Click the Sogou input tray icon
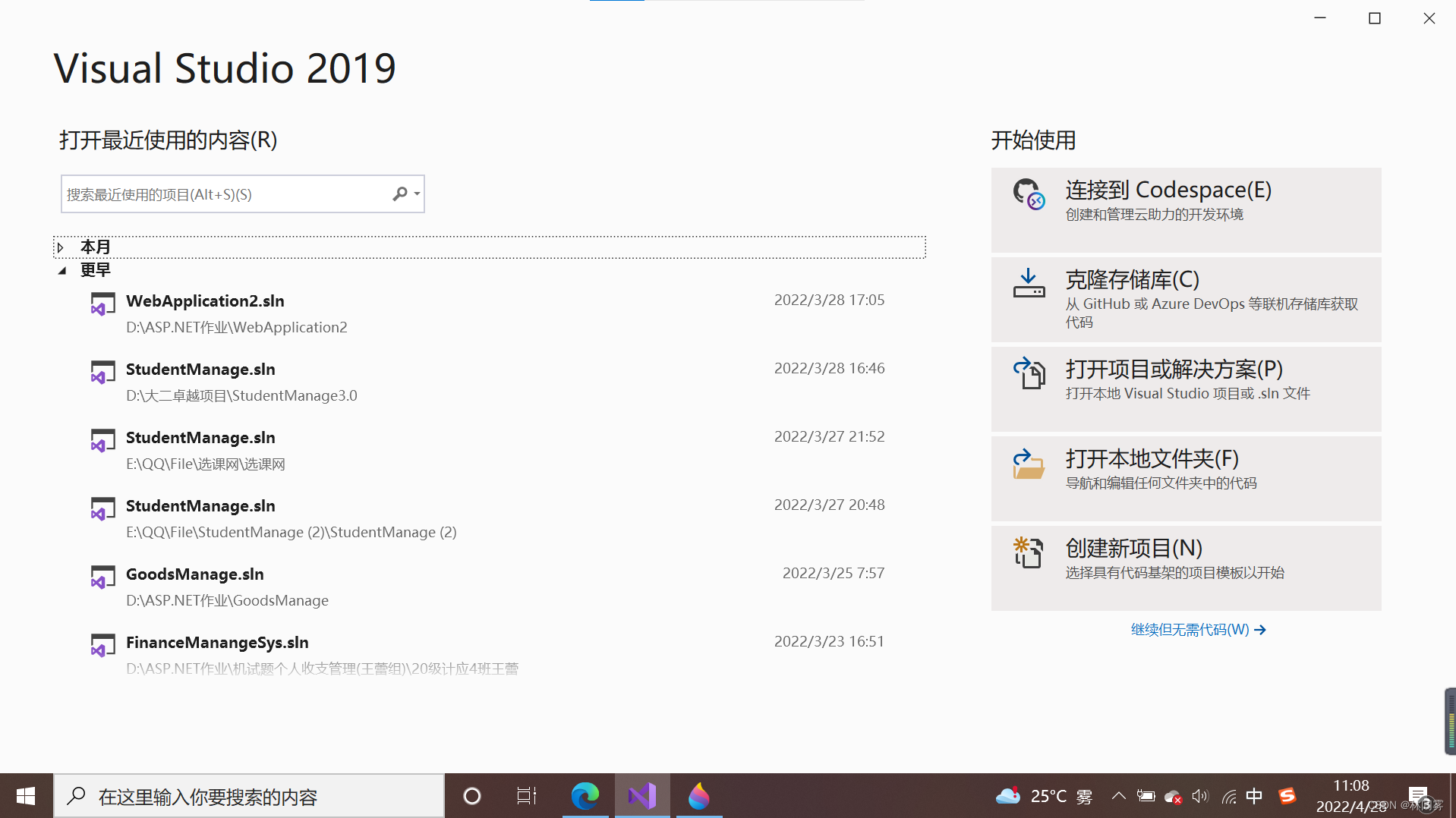The height and width of the screenshot is (818, 1456). click(1287, 796)
